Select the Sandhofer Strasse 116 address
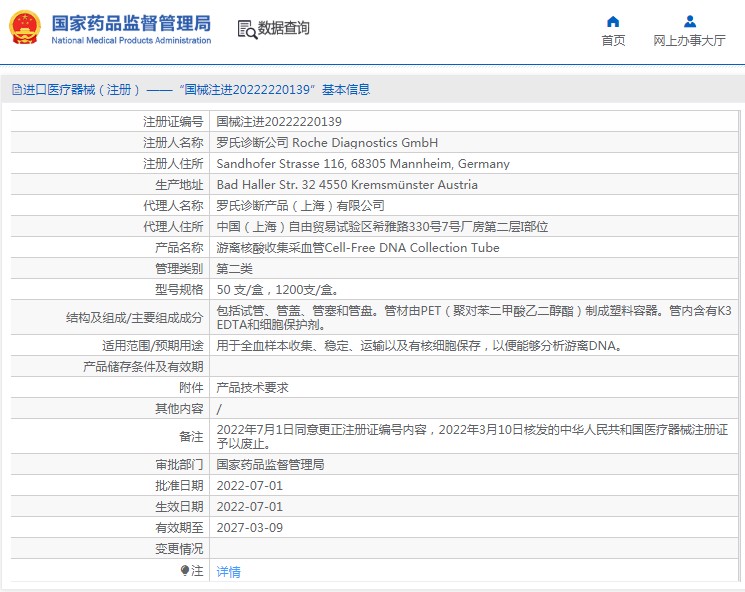Screen dimensions: 745x592 363,163
